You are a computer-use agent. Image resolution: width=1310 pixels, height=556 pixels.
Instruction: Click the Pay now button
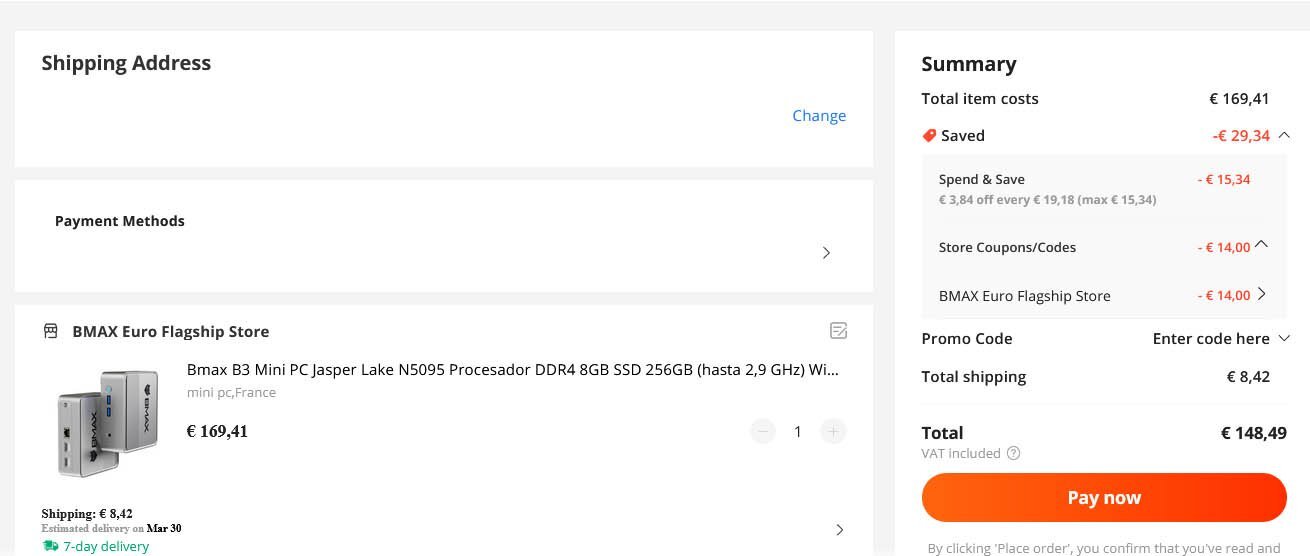[1104, 497]
